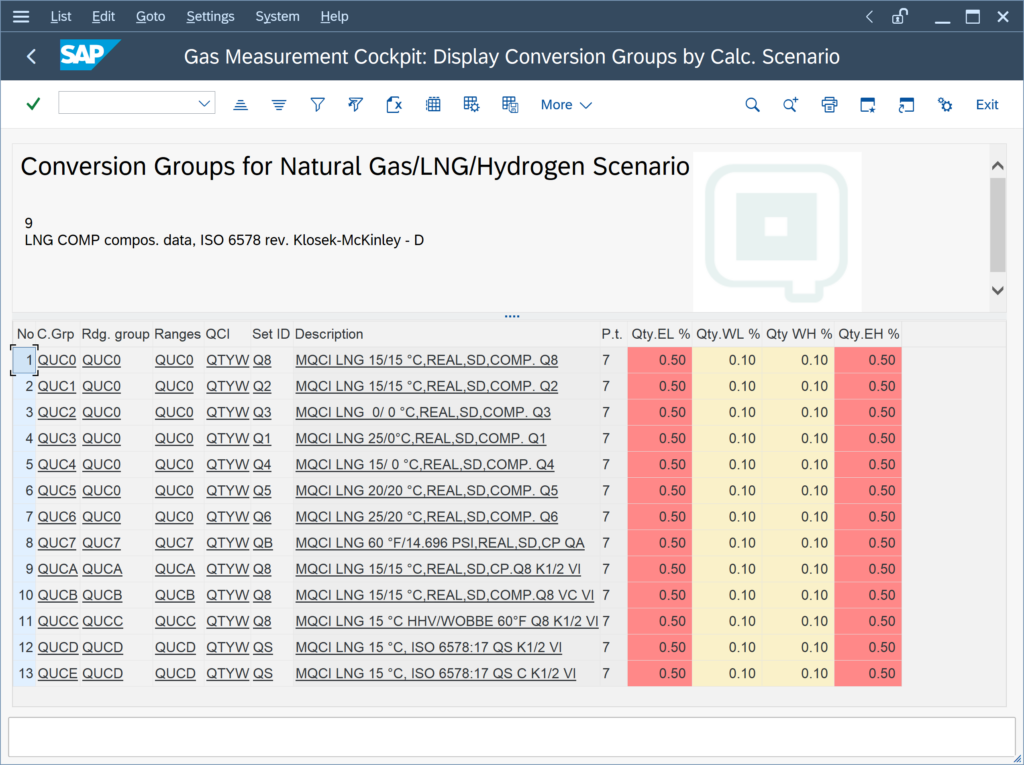The height and width of the screenshot is (765, 1024).
Task: Print the conversion groups list
Action: (829, 105)
